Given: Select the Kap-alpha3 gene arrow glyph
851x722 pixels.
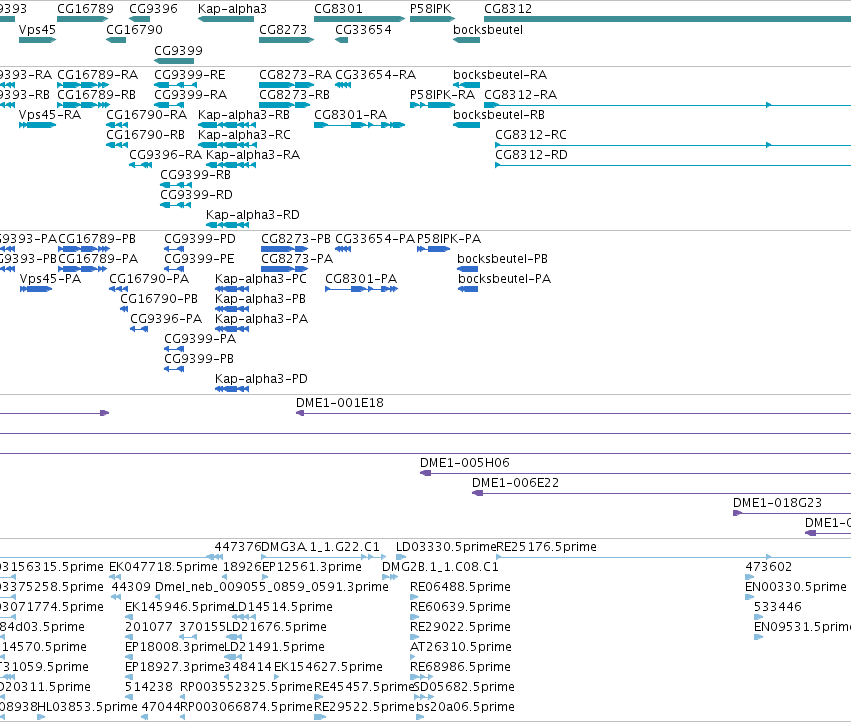Looking at the screenshot, I should (226, 19).
